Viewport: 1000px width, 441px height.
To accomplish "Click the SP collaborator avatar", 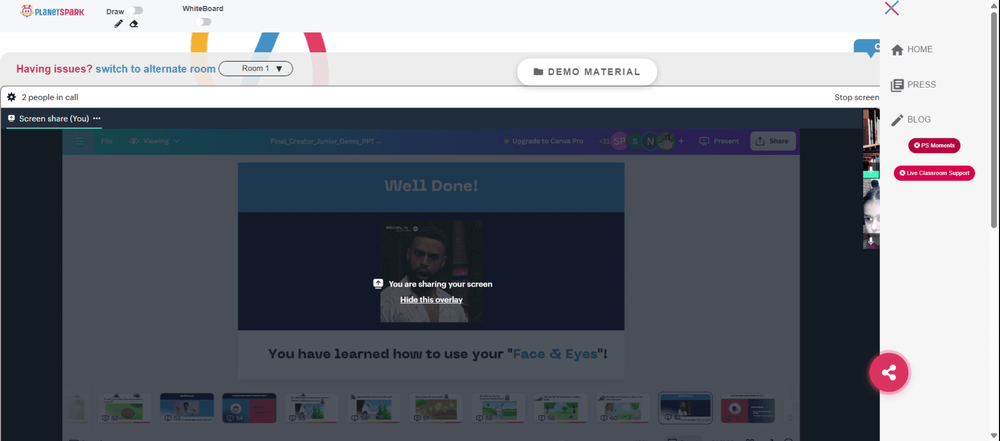I will [x=619, y=141].
